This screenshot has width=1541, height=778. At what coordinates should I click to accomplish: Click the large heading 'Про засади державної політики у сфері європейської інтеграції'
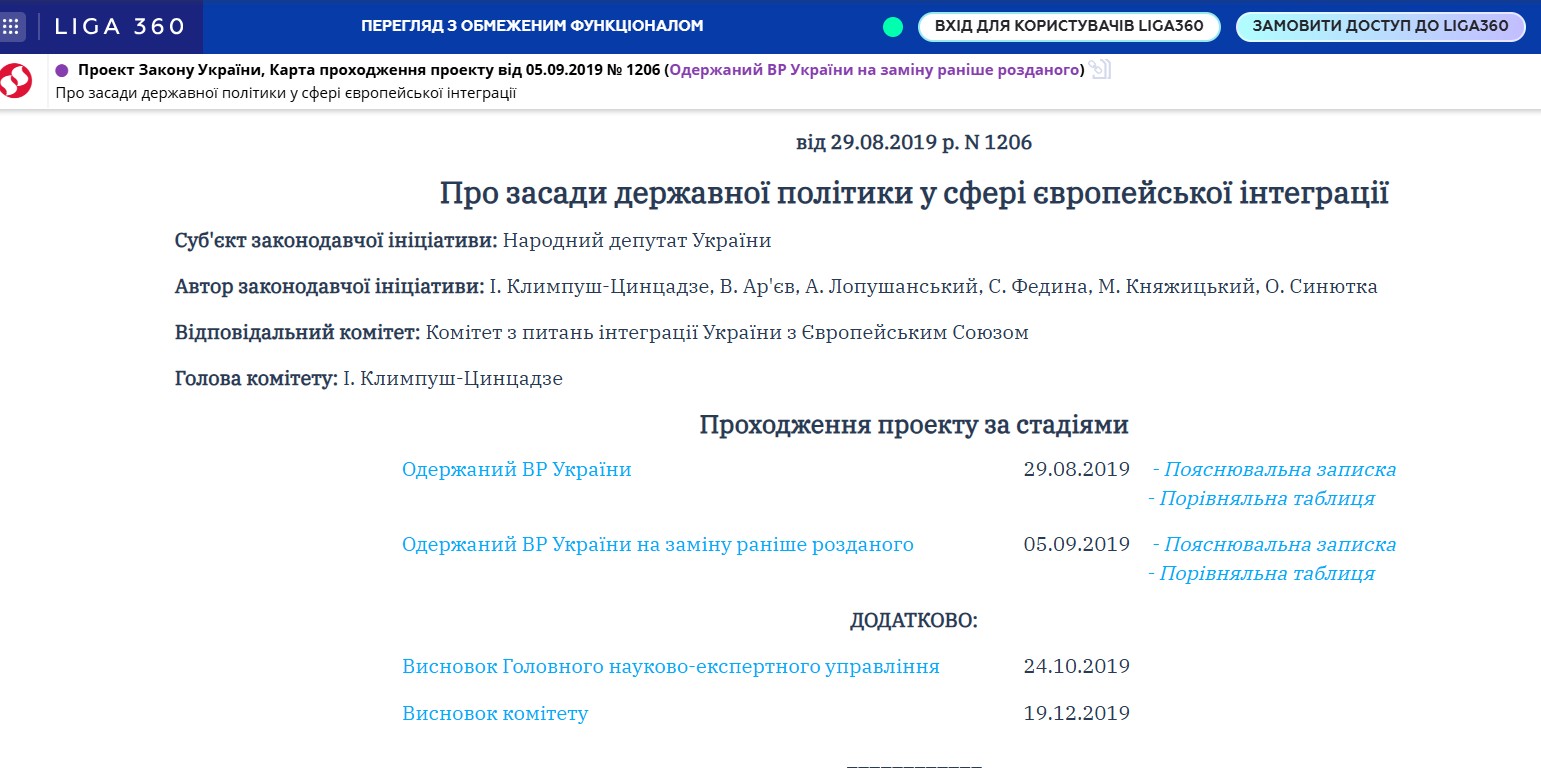point(914,193)
